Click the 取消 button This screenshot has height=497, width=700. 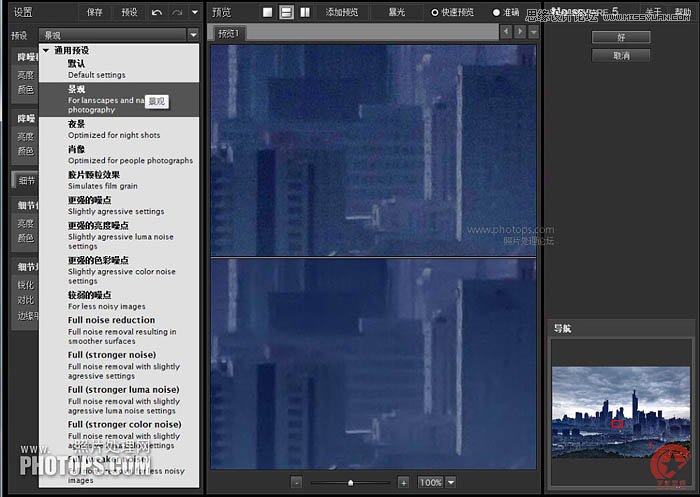tap(621, 55)
